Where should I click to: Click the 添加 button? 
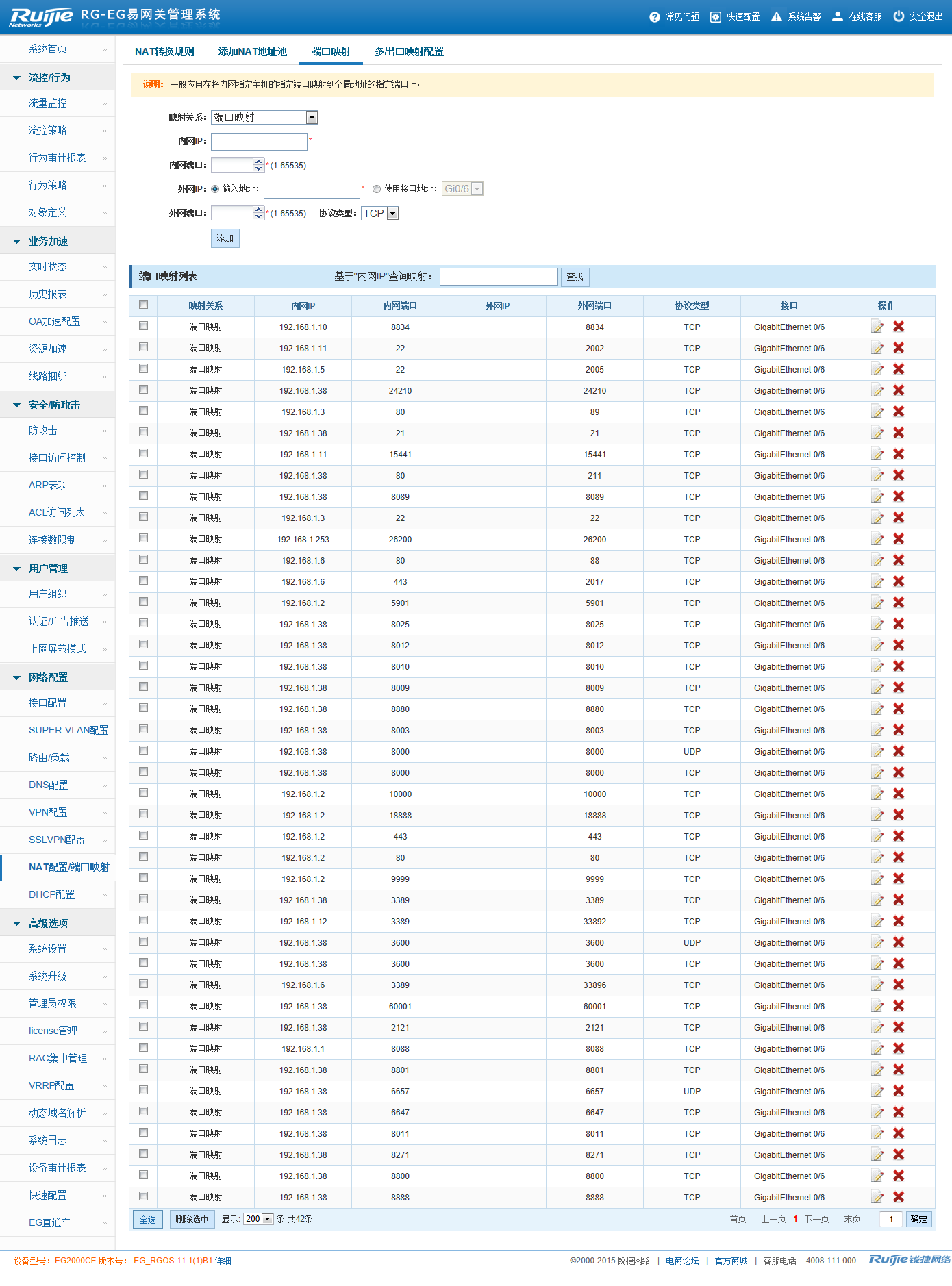225,238
